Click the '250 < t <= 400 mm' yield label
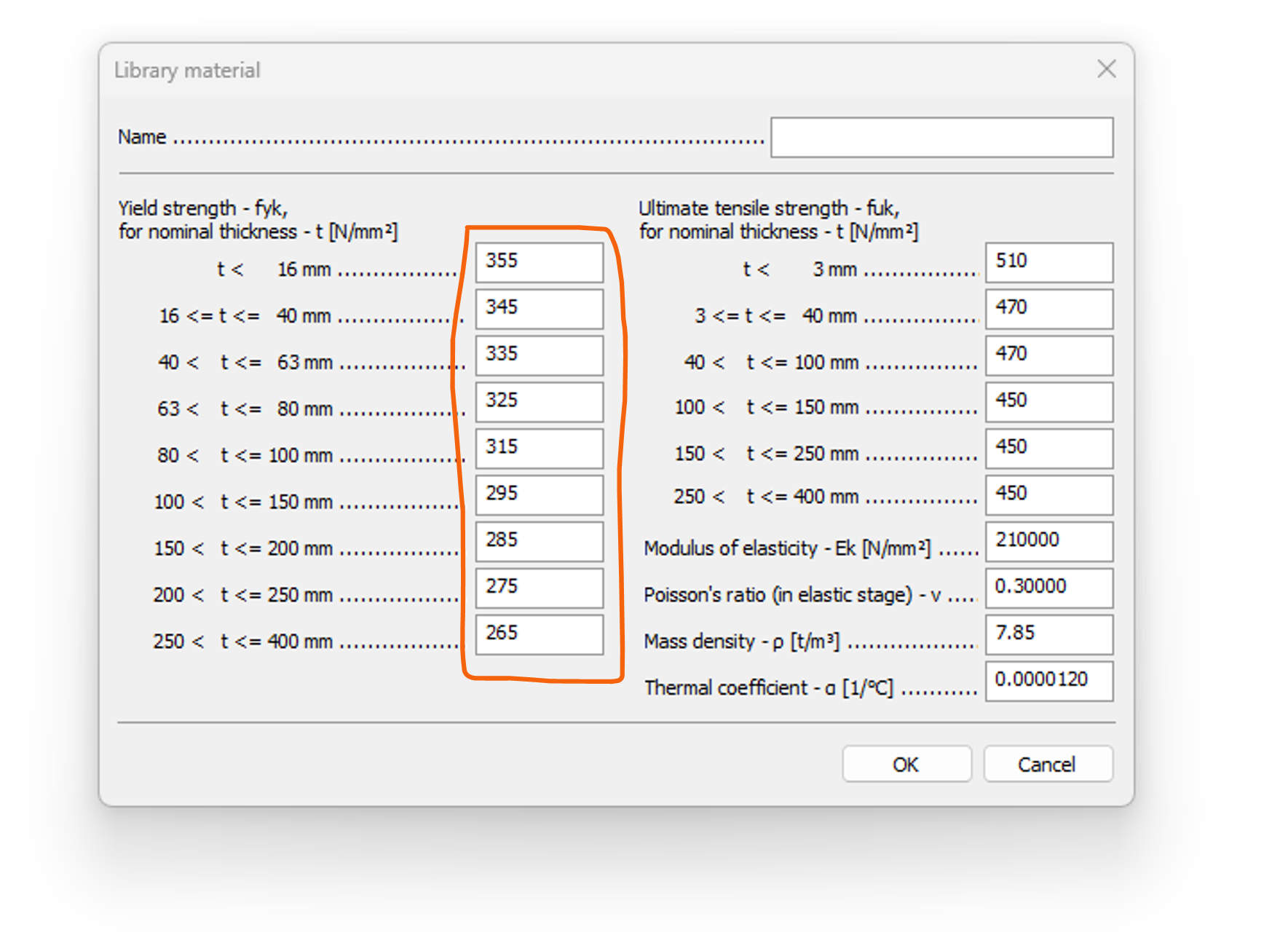Image resolution: width=1288 pixels, height=943 pixels. point(242,641)
